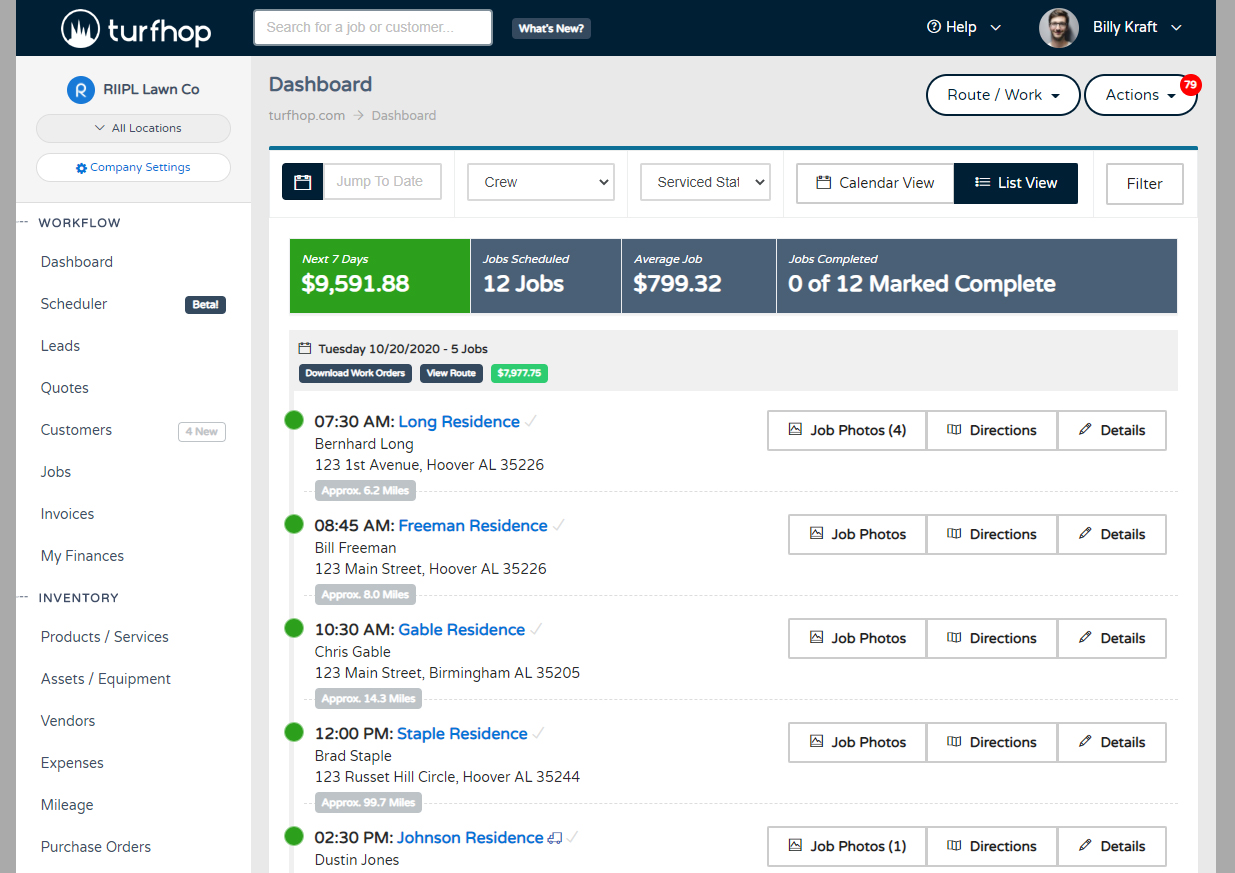
Task: Open the Staple Residence job link
Action: coord(462,734)
